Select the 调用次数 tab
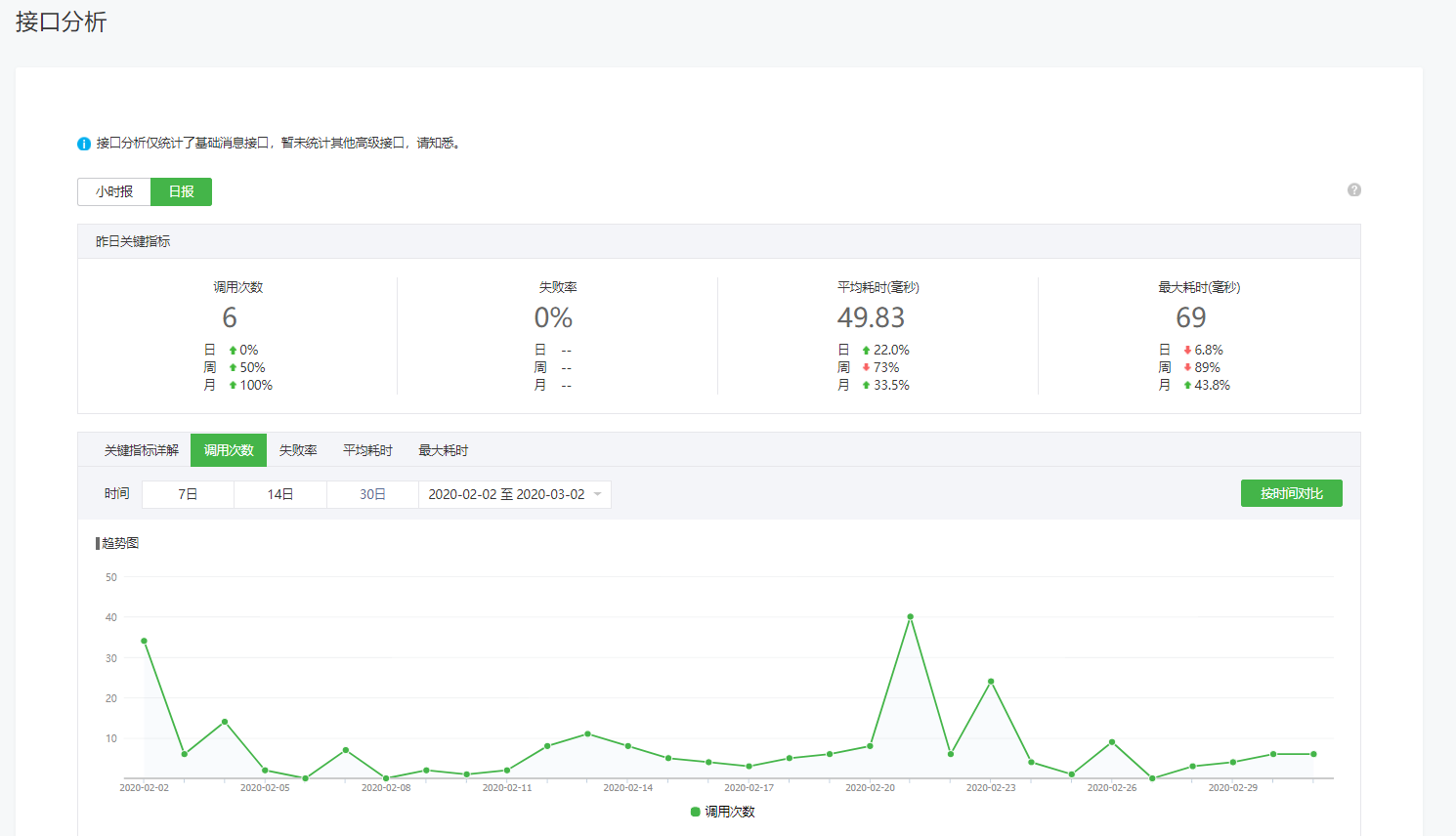The width and height of the screenshot is (1456, 836). (x=229, y=450)
